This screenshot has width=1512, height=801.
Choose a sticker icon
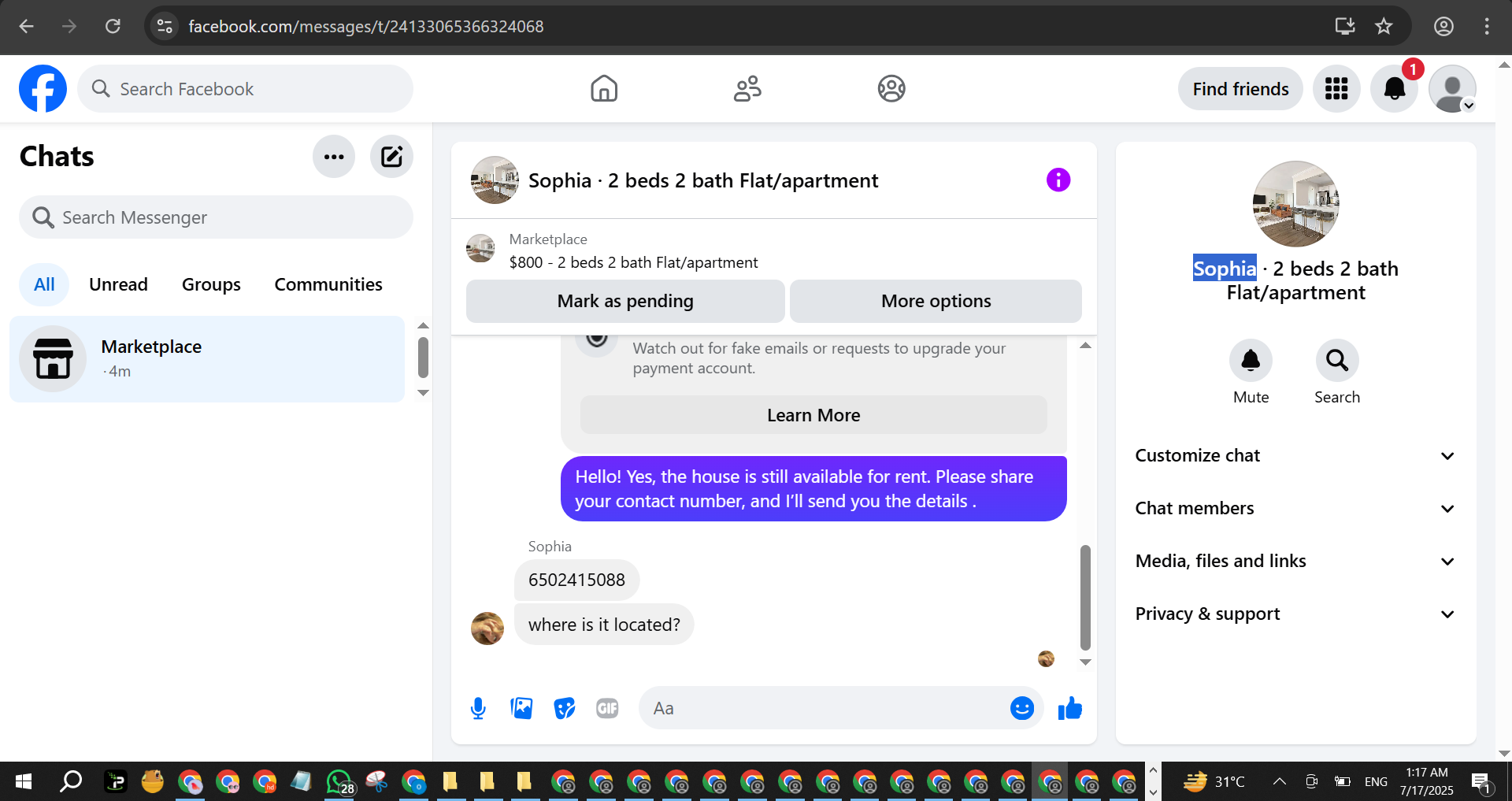565,708
